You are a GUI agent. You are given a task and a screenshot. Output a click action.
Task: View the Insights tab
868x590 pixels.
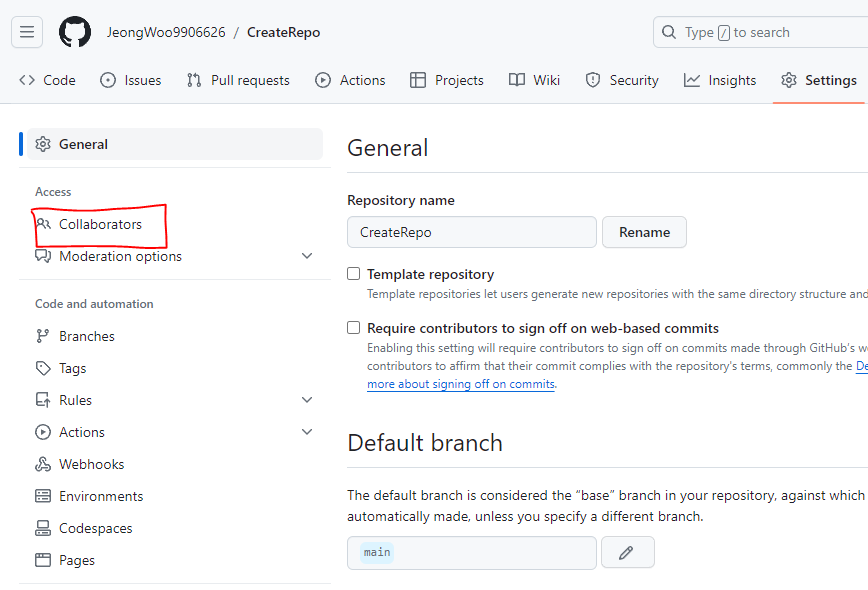(x=720, y=80)
